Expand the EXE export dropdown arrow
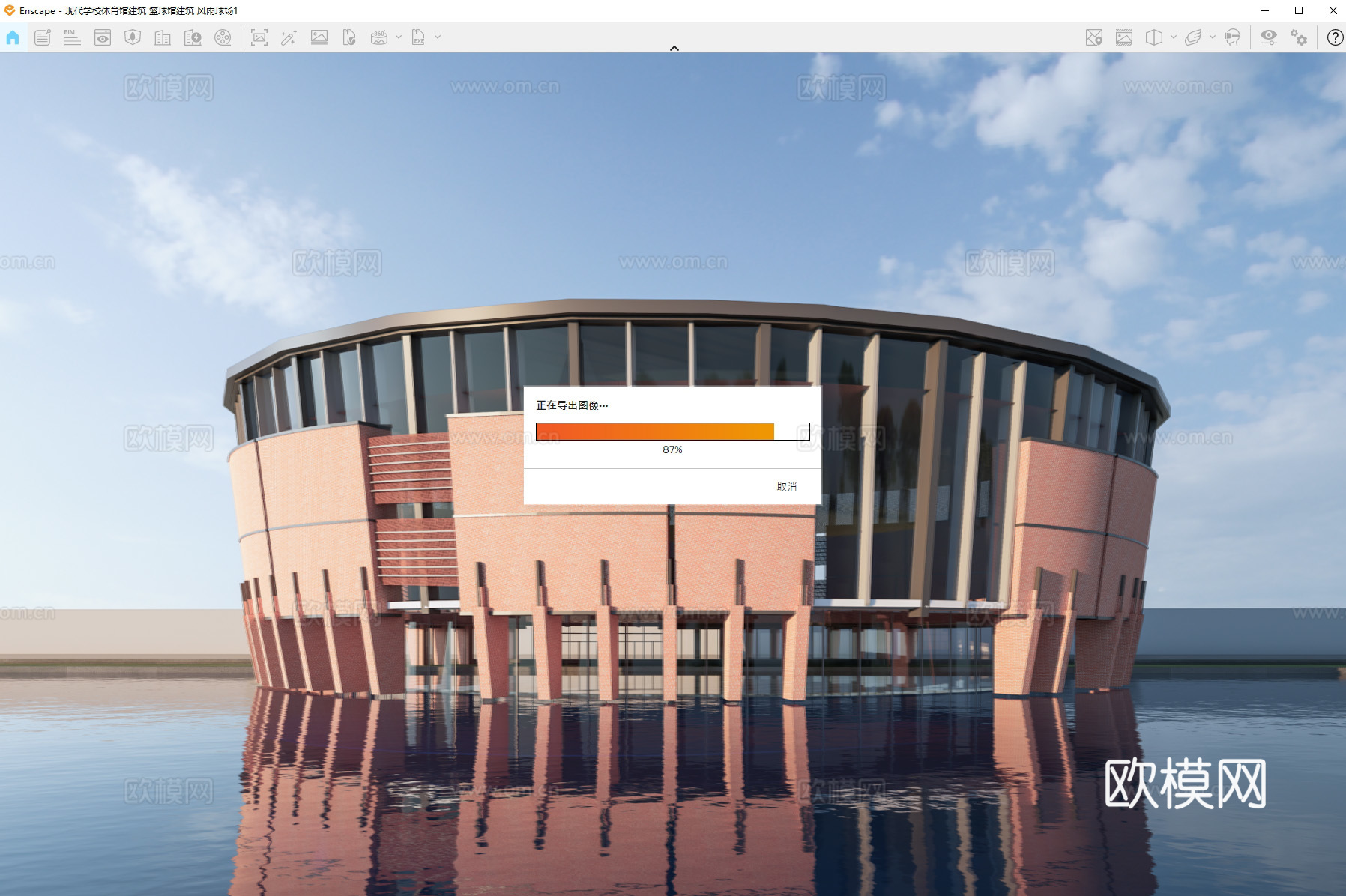 438,37
